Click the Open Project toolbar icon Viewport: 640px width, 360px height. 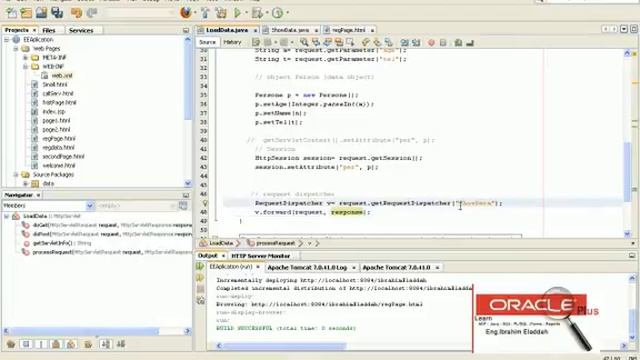41,13
